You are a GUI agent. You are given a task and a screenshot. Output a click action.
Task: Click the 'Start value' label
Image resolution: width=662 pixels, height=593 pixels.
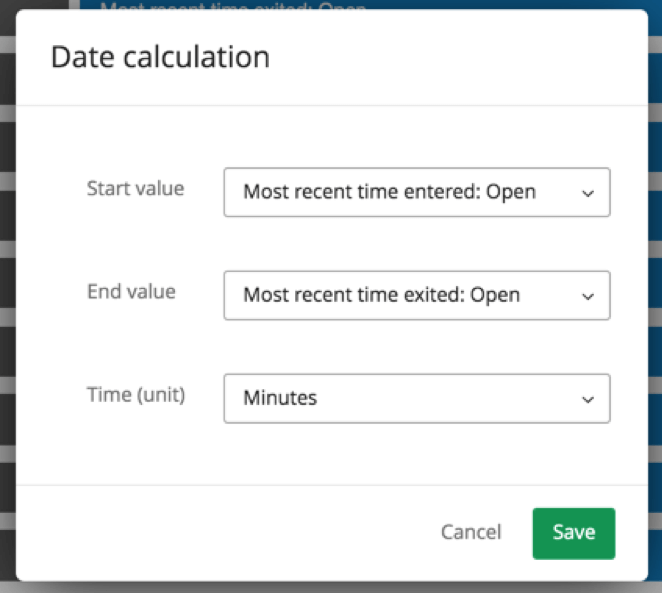pos(135,188)
